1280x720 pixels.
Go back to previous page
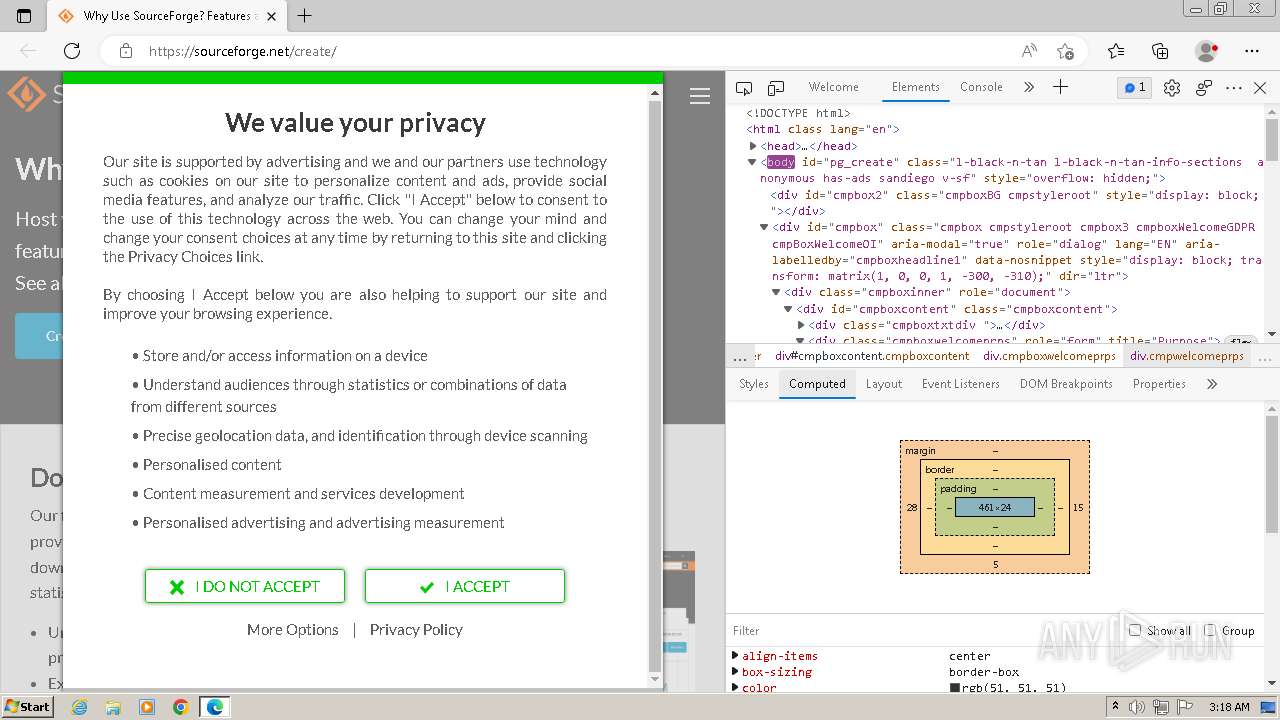28,51
